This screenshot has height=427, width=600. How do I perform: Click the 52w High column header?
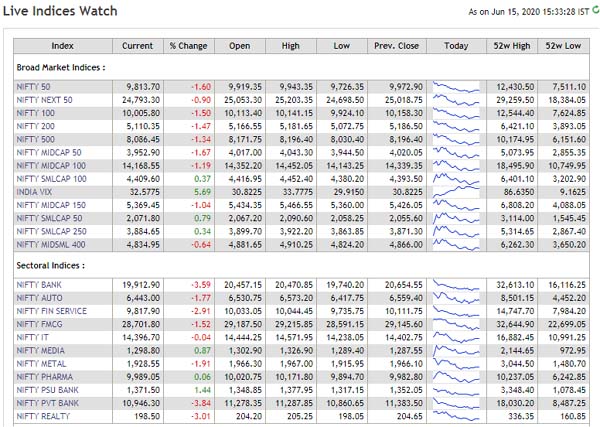(x=512, y=46)
